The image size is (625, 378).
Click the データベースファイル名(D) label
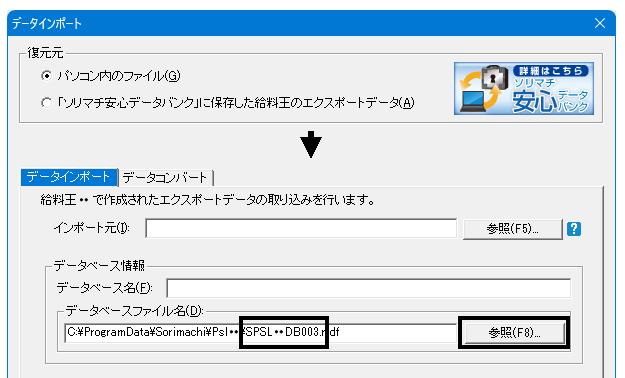pos(134,311)
